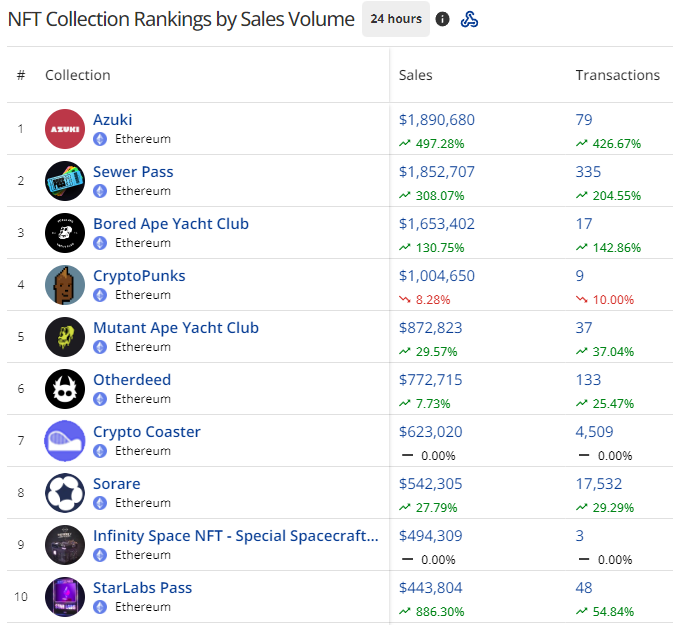673x625 pixels.
Task: Click the Crypto Coaster logo
Action: 65,441
